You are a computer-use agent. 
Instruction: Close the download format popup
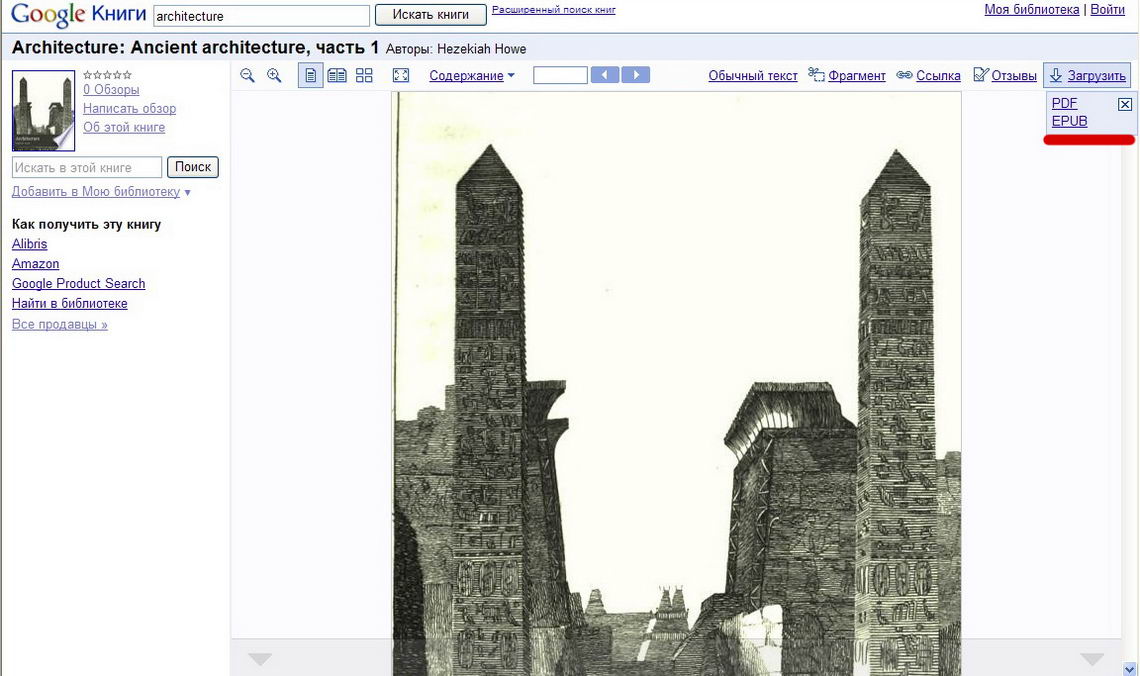(1125, 104)
